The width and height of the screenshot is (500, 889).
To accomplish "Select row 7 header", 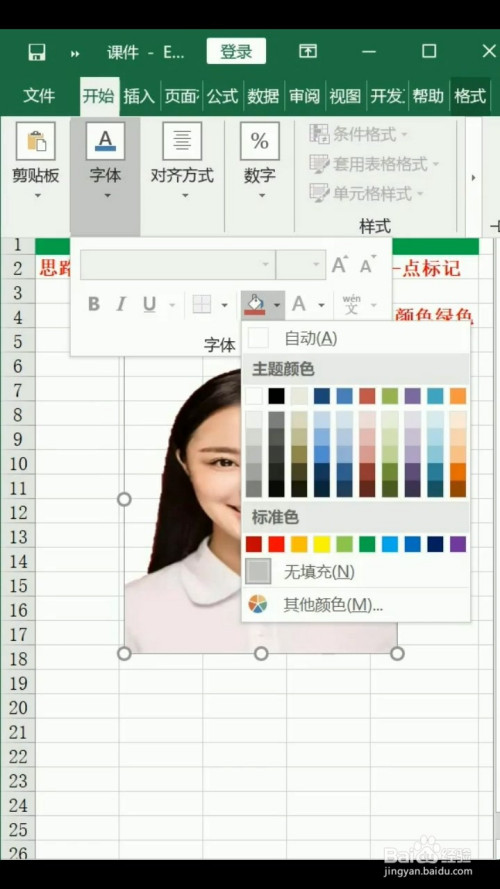I will click(18, 390).
